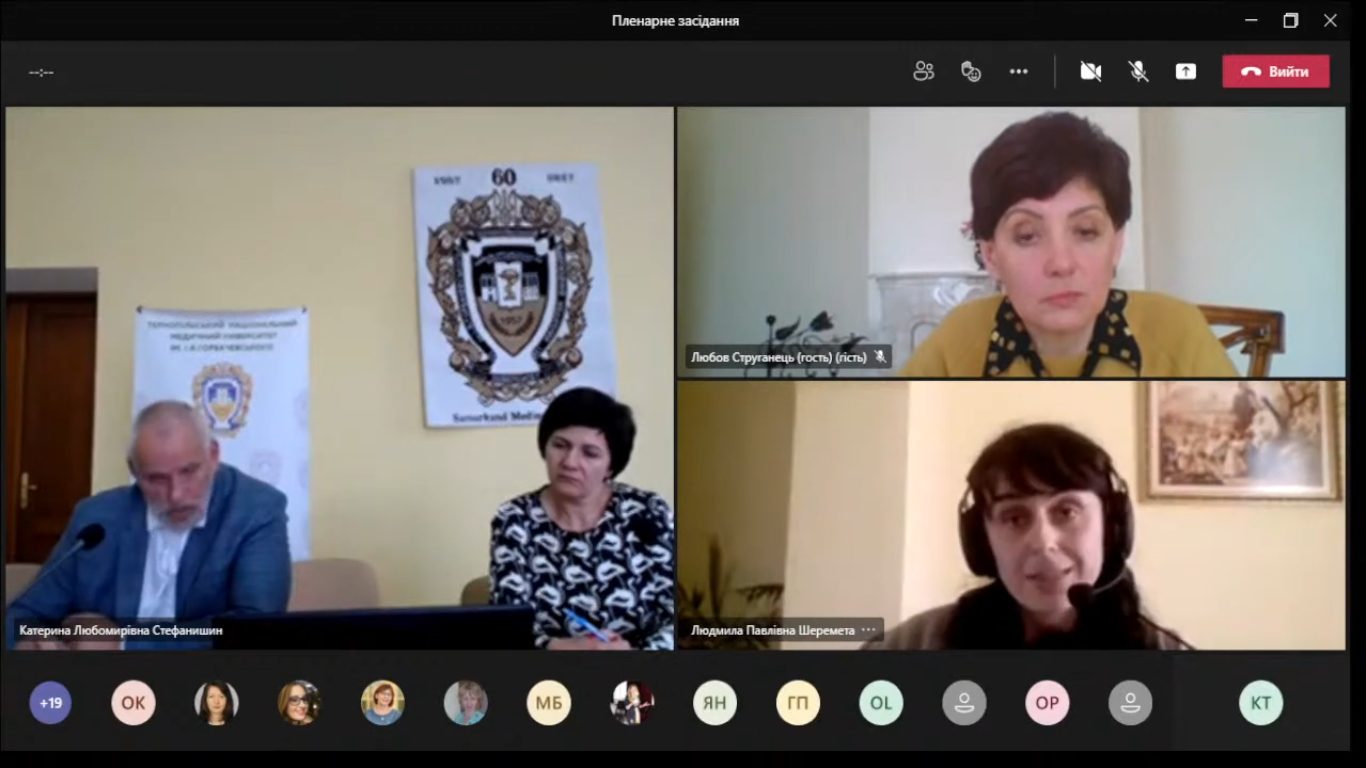Click the KT self-view avatar
Image resolution: width=1366 pixels, height=768 pixels.
(x=1260, y=703)
